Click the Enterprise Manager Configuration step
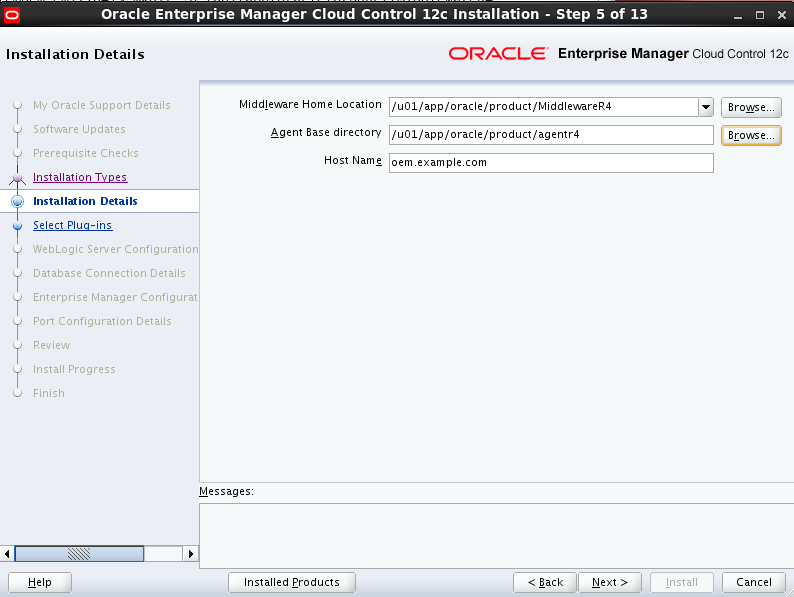 pyautogui.click(x=115, y=297)
